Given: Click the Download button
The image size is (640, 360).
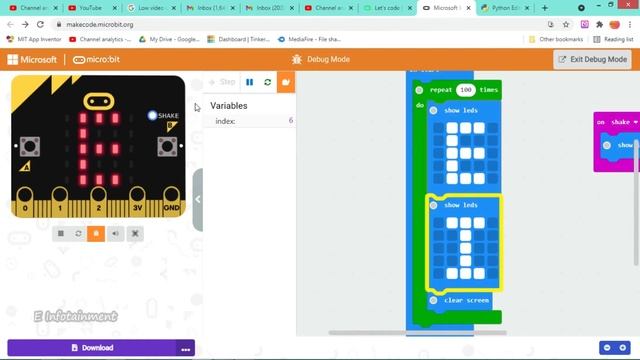Looking at the screenshot, I should click(92, 348).
